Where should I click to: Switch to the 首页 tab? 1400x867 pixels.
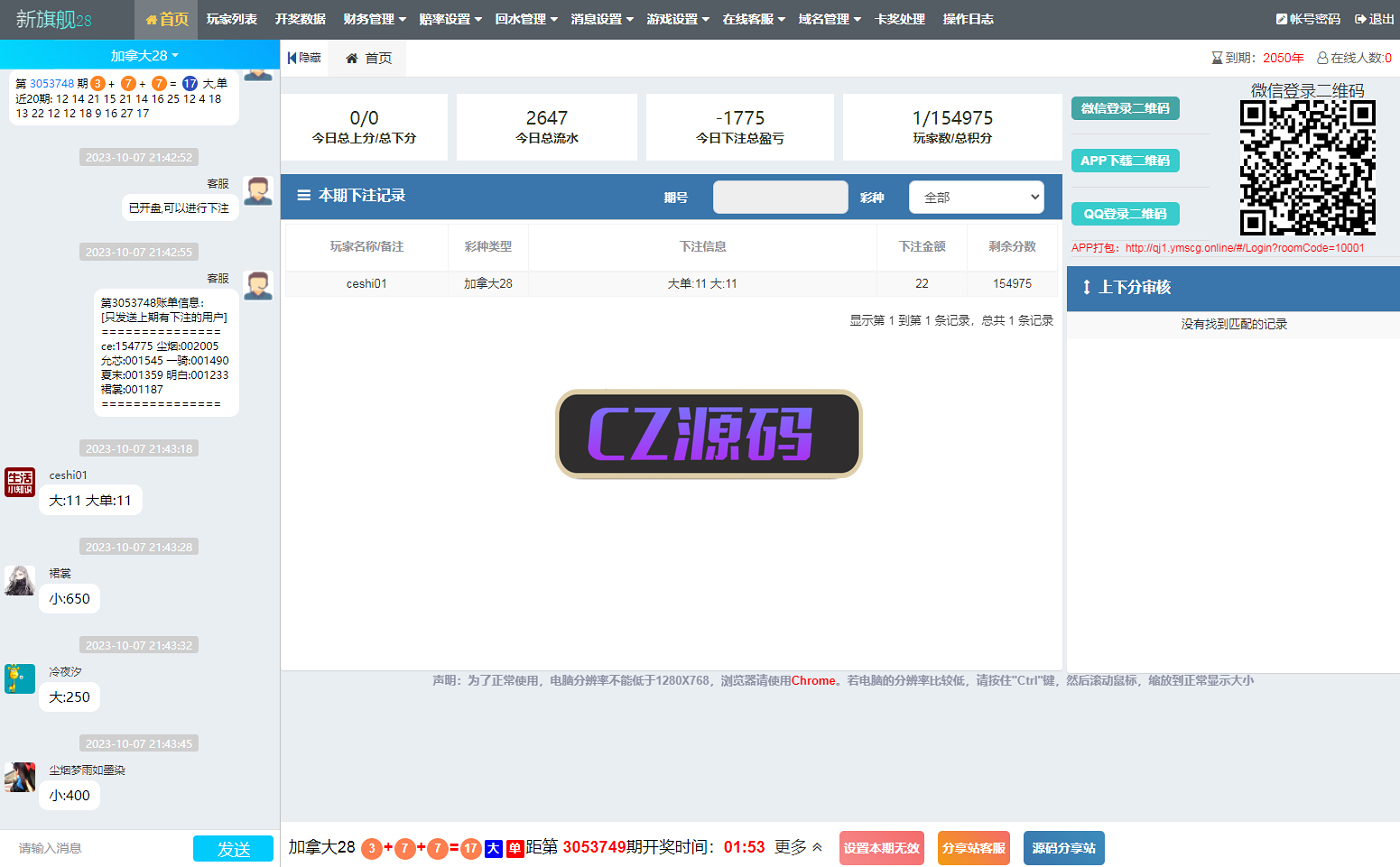[x=368, y=58]
